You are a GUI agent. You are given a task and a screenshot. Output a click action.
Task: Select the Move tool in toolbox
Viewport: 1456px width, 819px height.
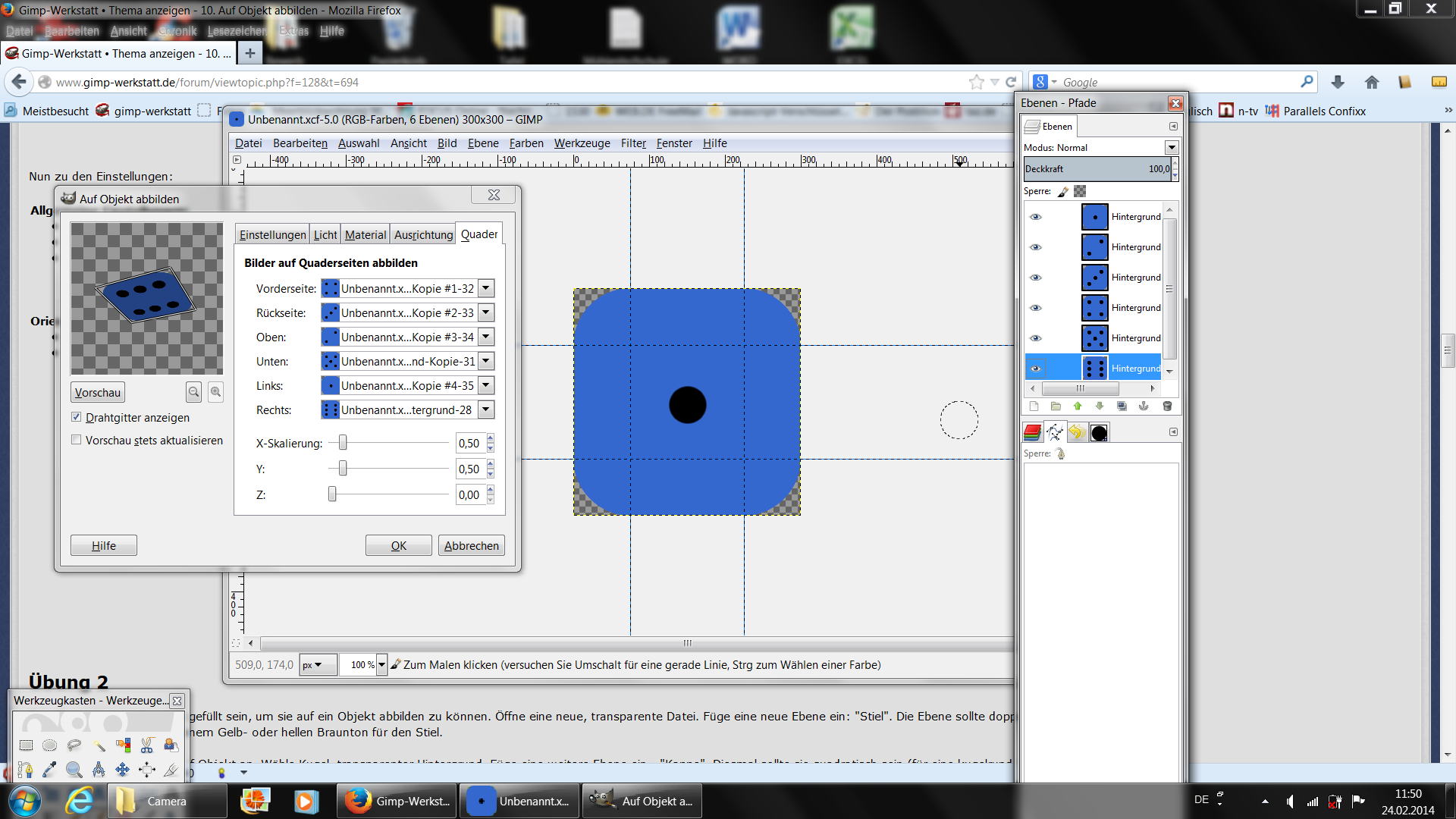123,770
